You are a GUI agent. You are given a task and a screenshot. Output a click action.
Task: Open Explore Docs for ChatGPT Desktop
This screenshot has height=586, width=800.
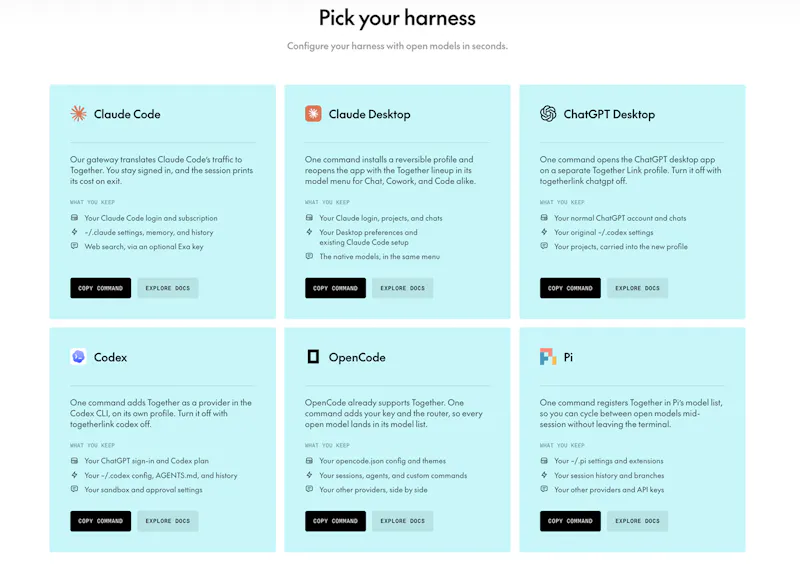click(x=637, y=288)
